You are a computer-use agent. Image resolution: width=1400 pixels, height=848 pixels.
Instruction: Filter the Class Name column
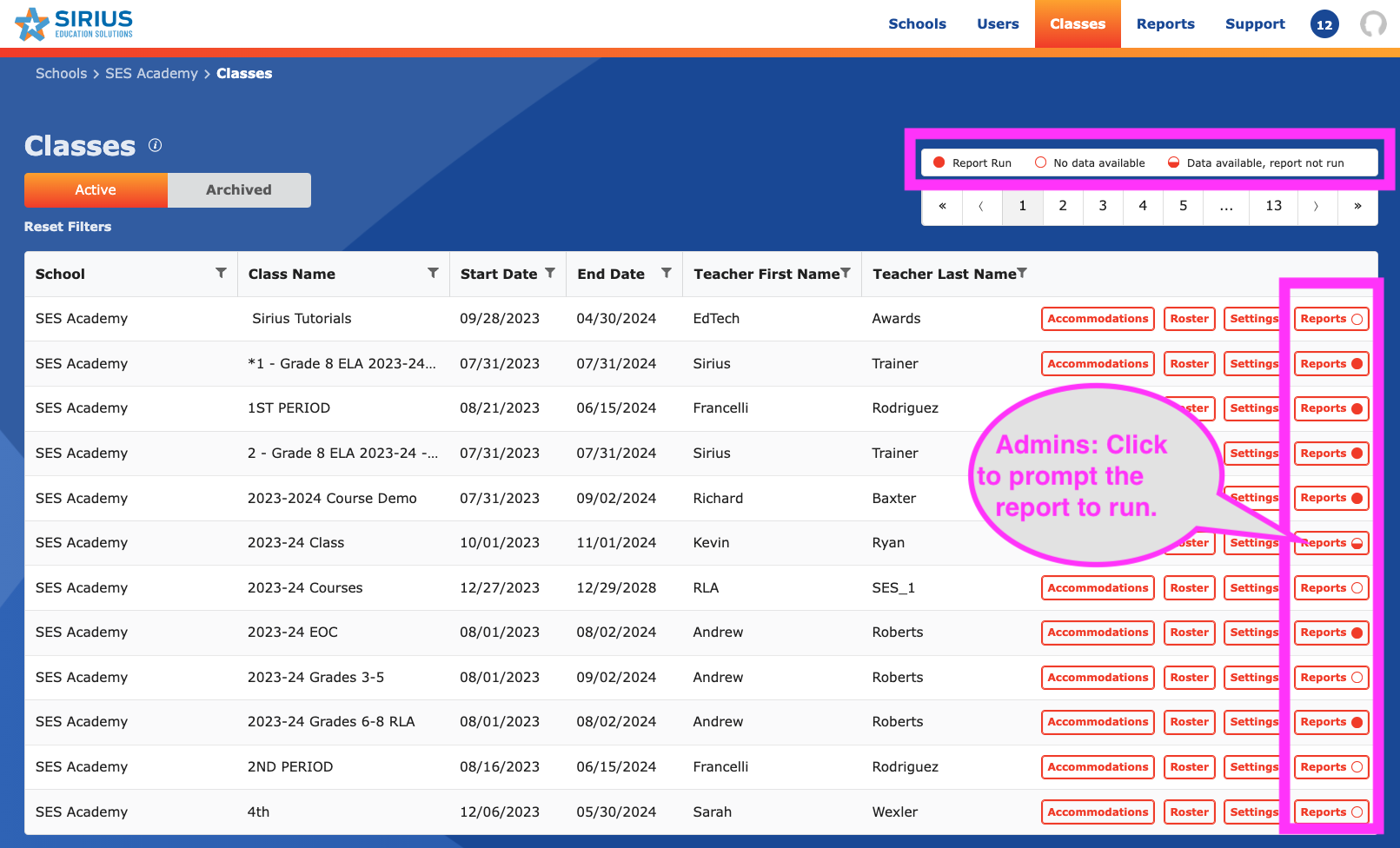click(x=433, y=273)
